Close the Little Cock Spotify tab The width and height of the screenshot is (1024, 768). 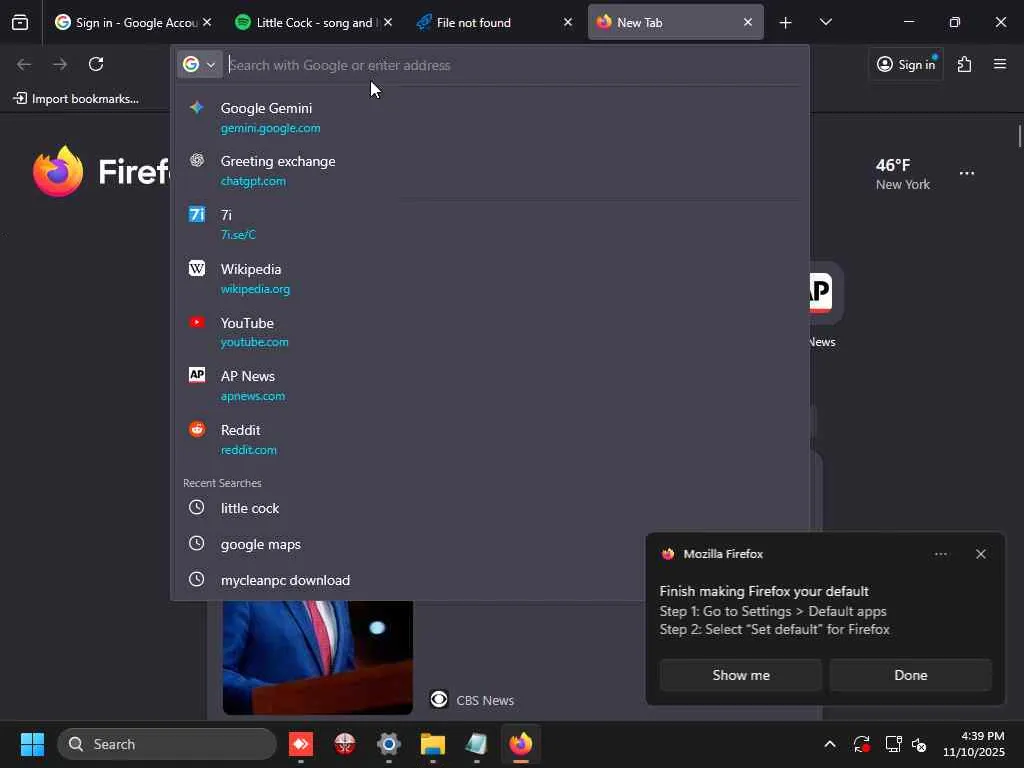pos(388,22)
